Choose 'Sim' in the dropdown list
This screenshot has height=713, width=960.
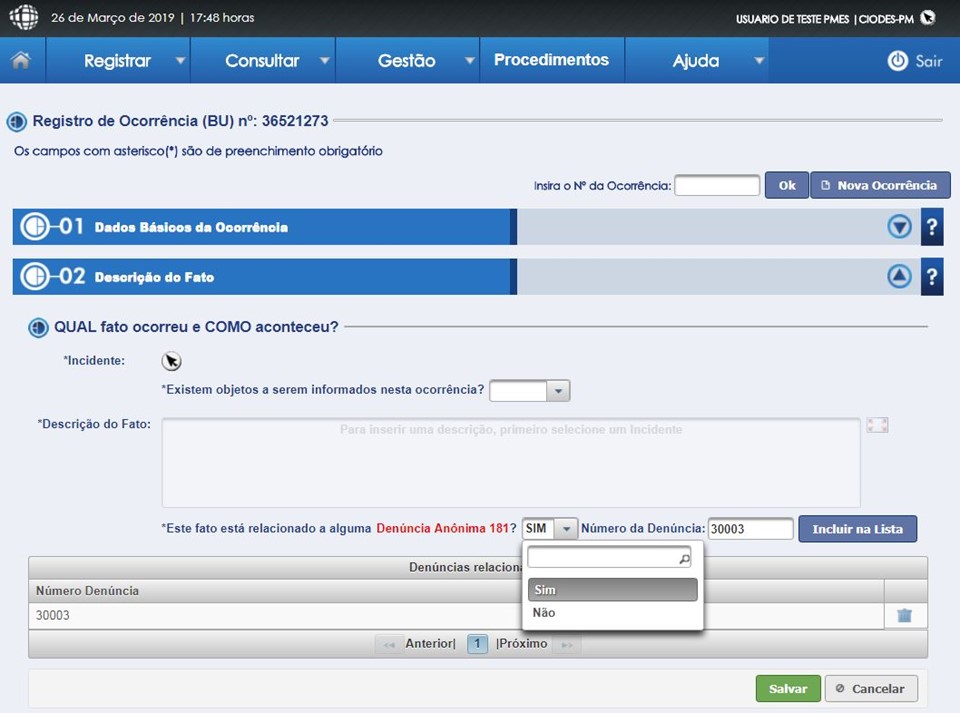click(612, 589)
